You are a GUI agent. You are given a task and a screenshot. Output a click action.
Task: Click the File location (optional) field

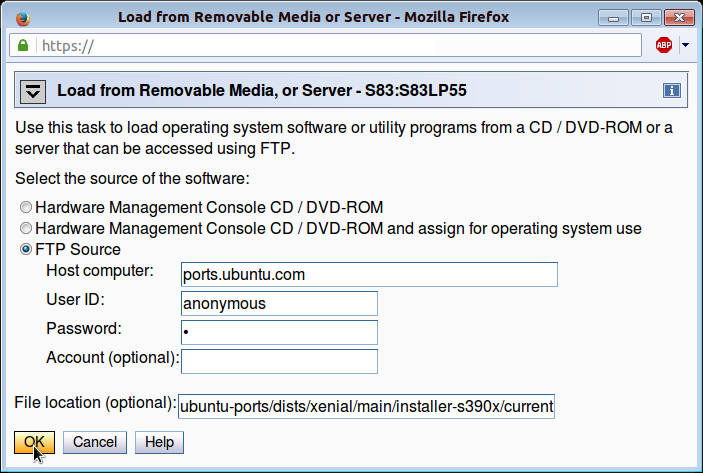coord(366,406)
